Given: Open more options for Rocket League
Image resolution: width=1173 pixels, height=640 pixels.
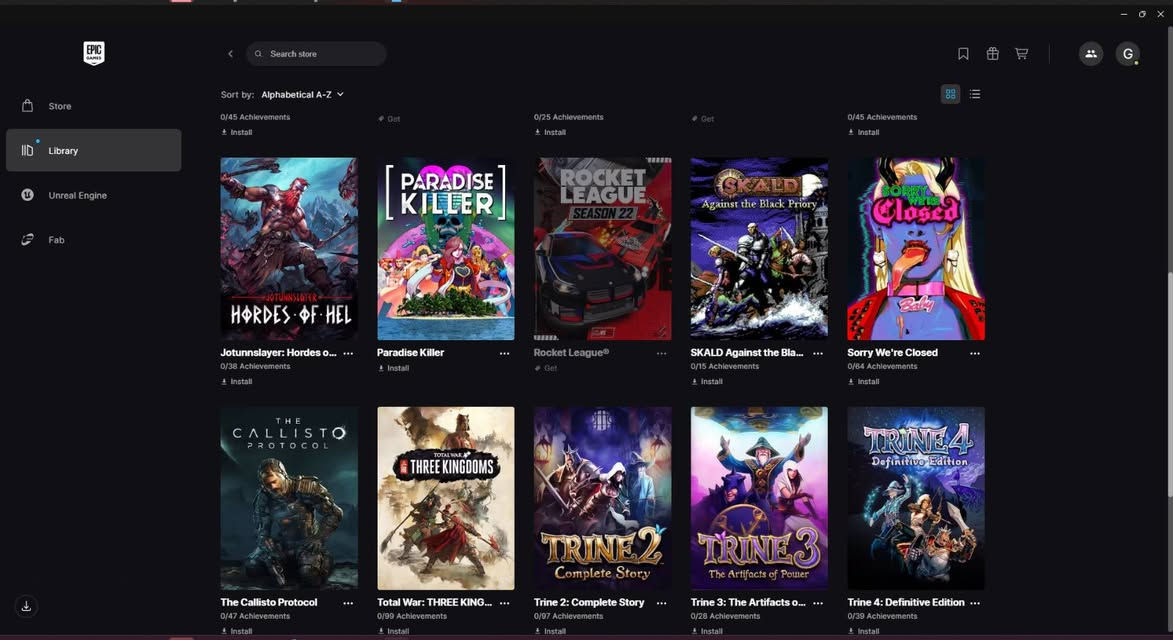Looking at the screenshot, I should tap(661, 353).
